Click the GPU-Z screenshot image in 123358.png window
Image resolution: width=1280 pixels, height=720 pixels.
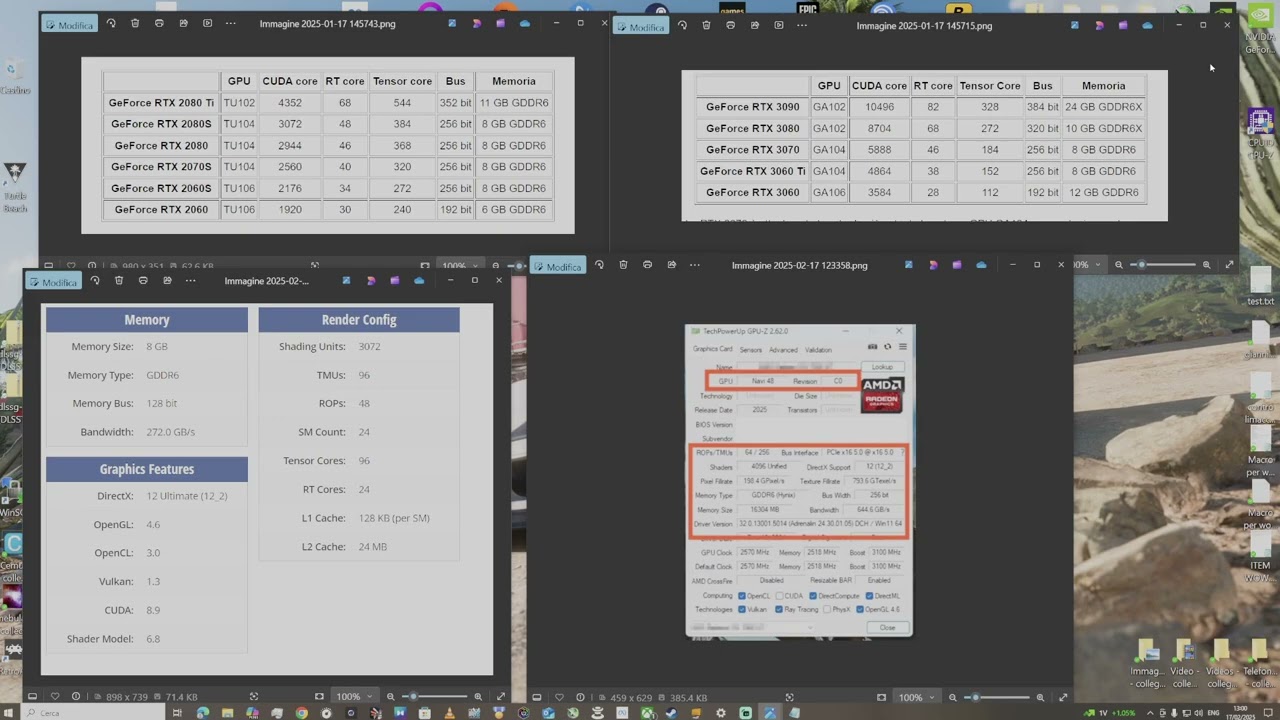click(x=800, y=480)
